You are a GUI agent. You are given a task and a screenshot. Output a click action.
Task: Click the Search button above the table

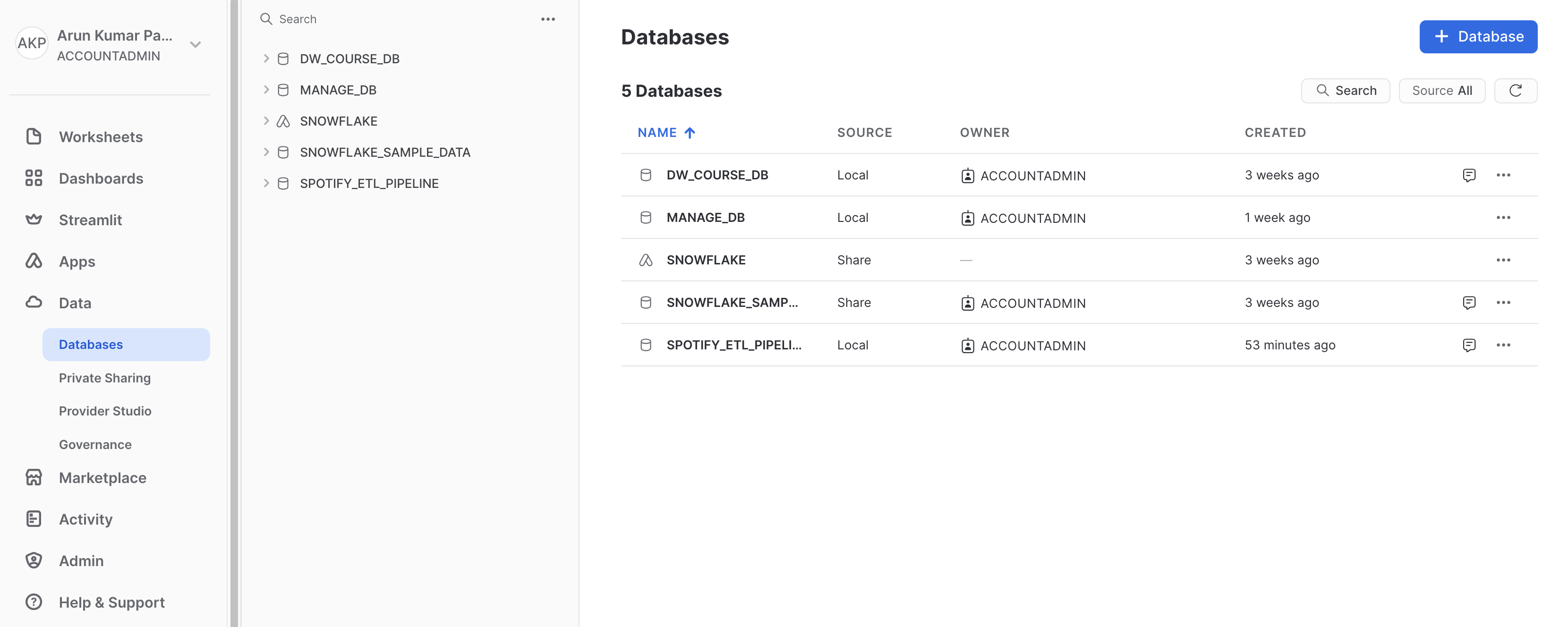click(x=1345, y=90)
